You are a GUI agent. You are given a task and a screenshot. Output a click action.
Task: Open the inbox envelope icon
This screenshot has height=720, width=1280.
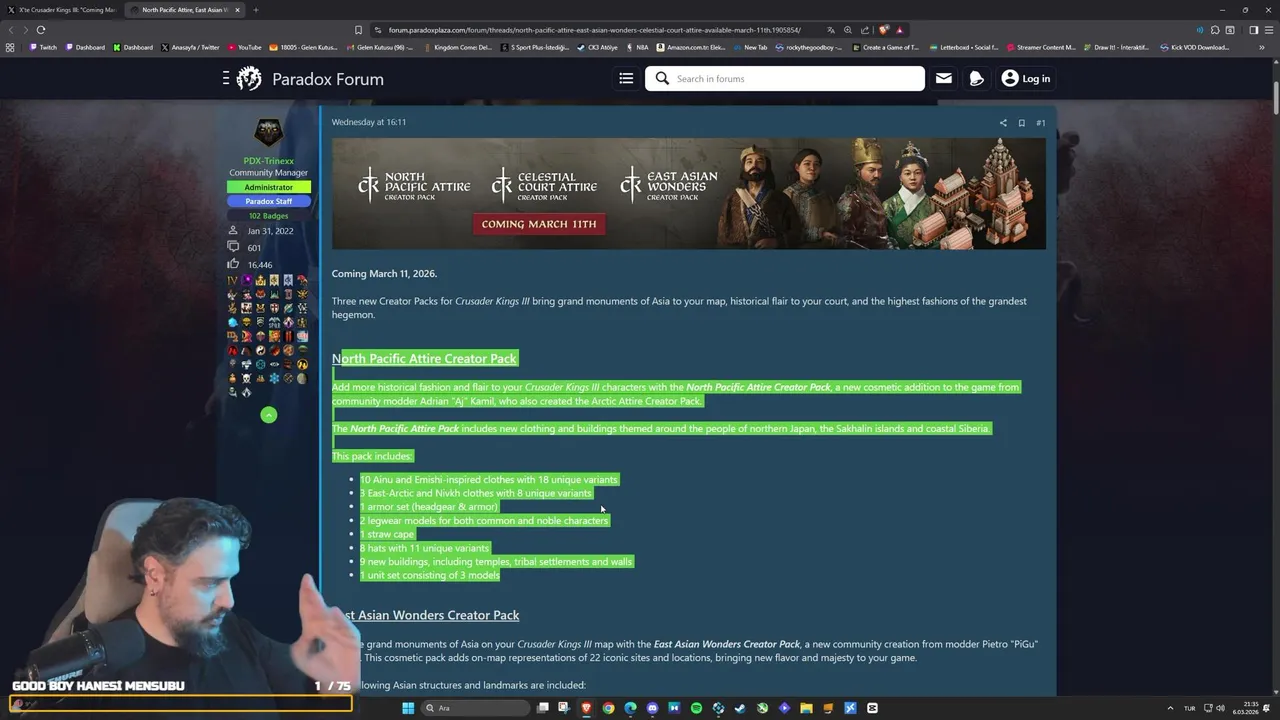(x=943, y=78)
